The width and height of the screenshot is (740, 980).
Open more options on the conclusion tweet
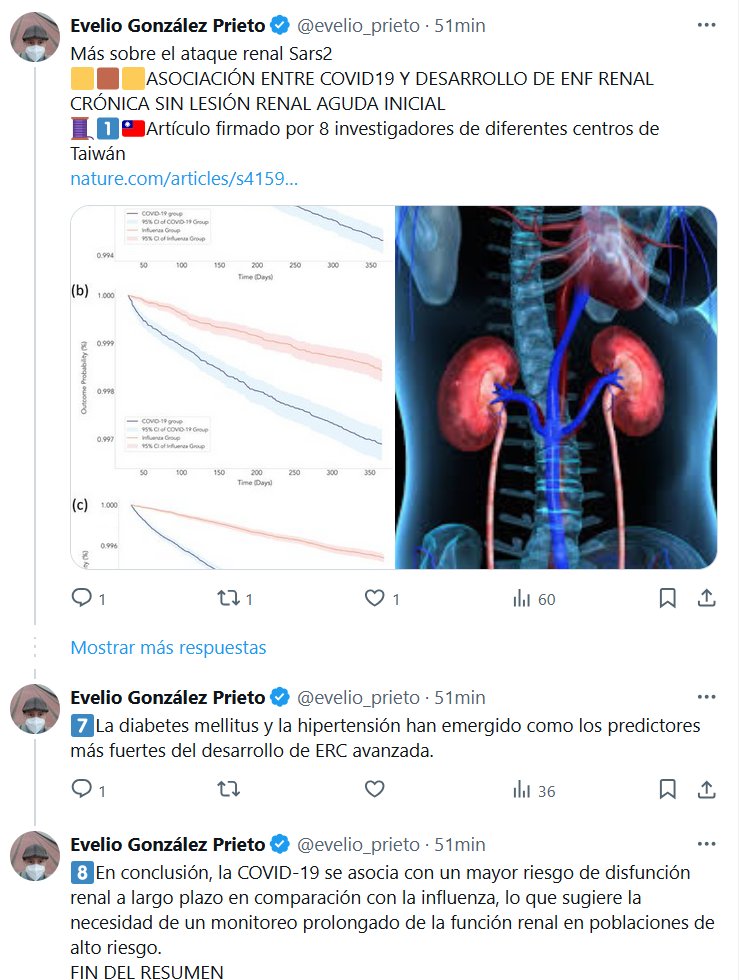pos(706,844)
